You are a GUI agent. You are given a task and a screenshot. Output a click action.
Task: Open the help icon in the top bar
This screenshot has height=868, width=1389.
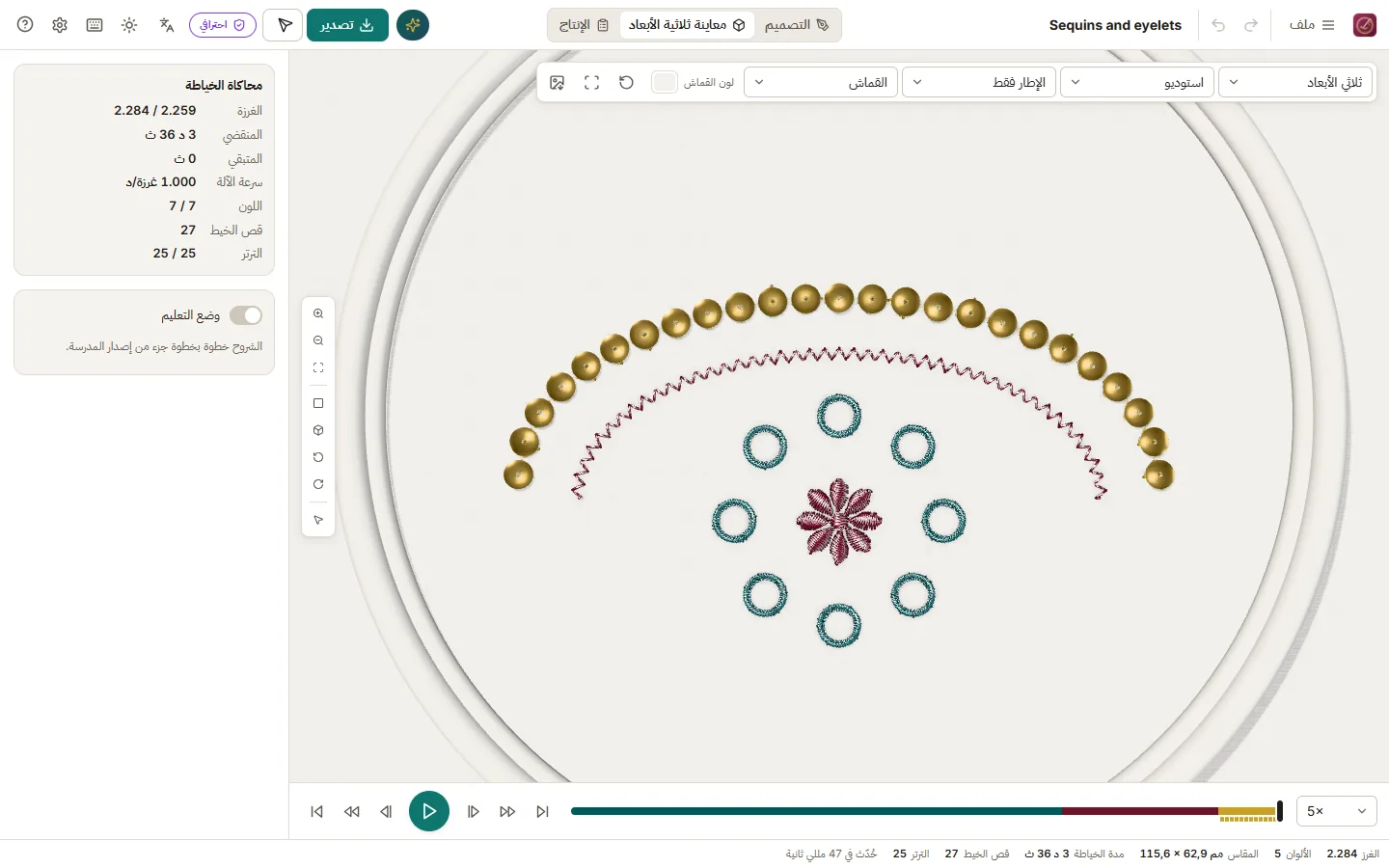pos(25,25)
